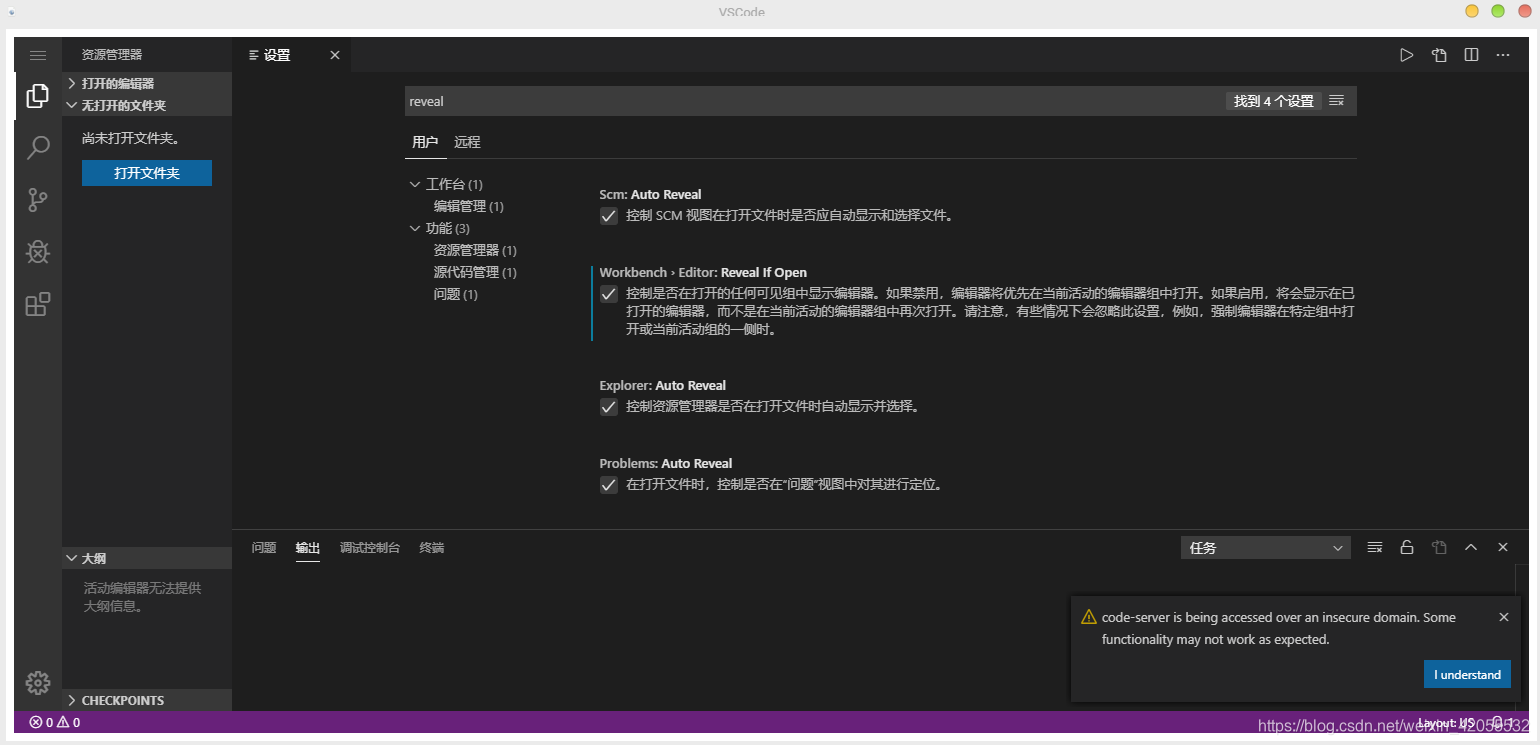Open the Search view in the activity bar
Screen dimensions: 1540x745
(38, 148)
